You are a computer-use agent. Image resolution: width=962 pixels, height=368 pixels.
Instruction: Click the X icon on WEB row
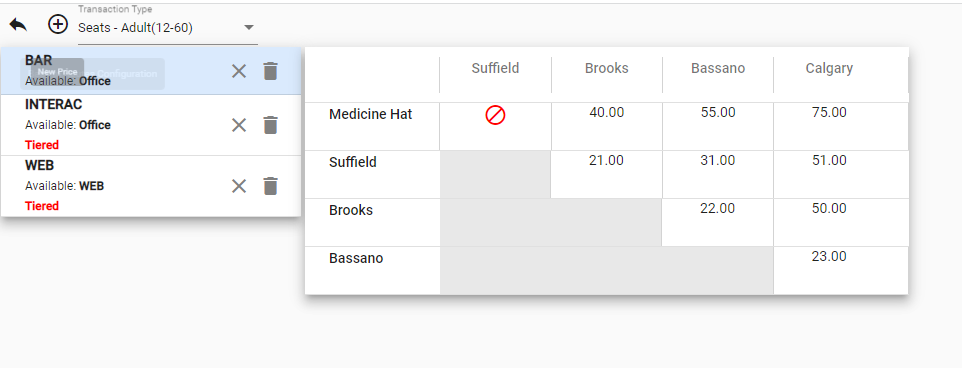[x=239, y=186]
